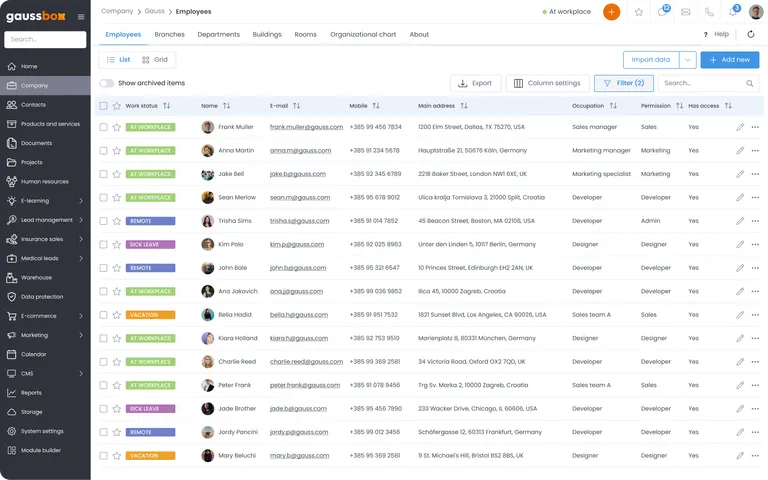Expand E-learning submenu in sidebar
Image resolution: width=768 pixels, height=480 pixels.
point(81,201)
